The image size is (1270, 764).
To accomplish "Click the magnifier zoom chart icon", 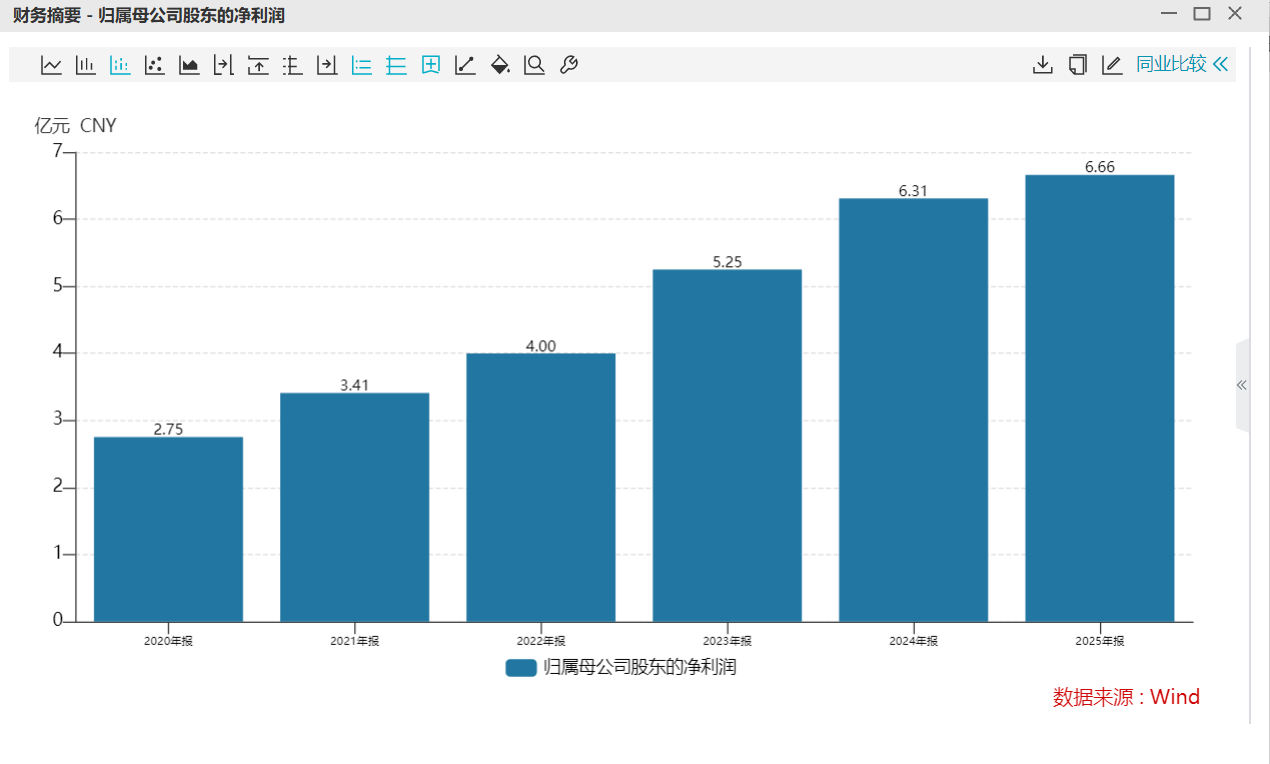I will coord(535,65).
